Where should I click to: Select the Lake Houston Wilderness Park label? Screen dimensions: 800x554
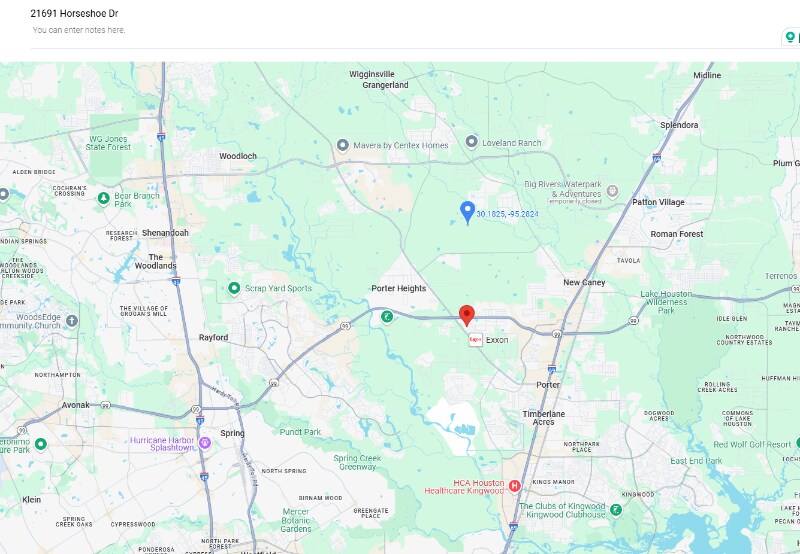pos(666,302)
